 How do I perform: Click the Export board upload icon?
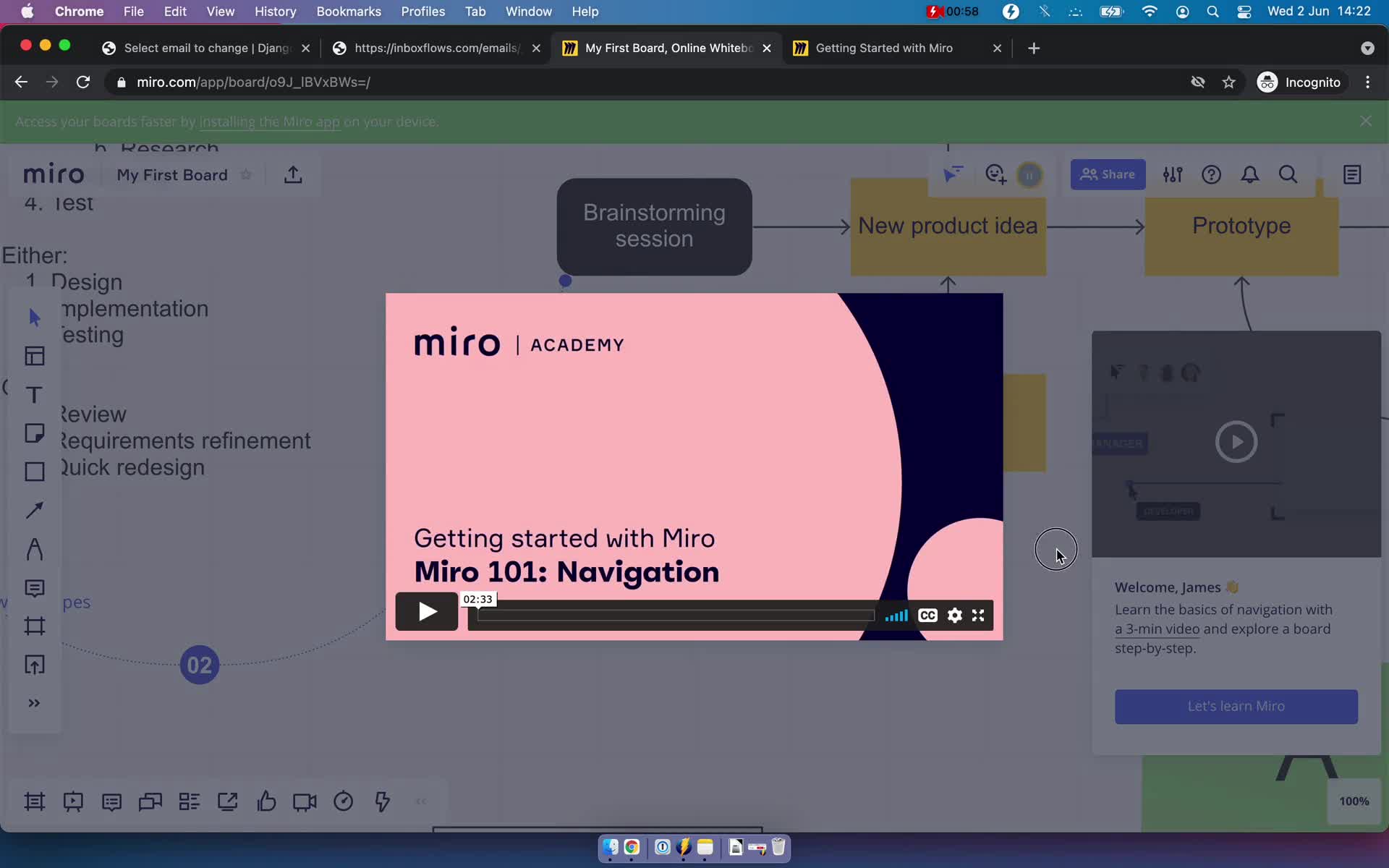click(293, 175)
